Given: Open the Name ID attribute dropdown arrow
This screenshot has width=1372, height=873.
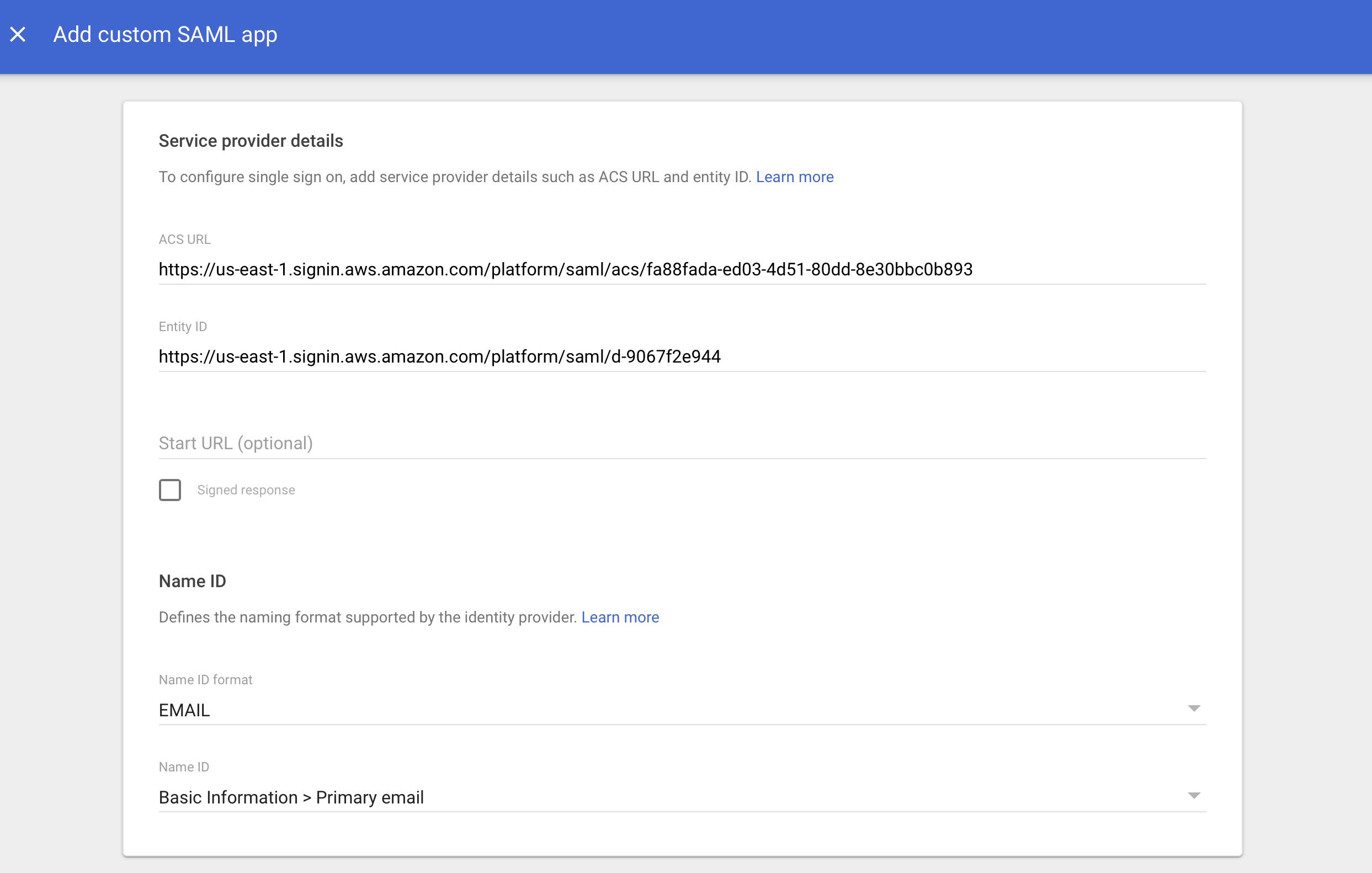Looking at the screenshot, I should pos(1194,796).
